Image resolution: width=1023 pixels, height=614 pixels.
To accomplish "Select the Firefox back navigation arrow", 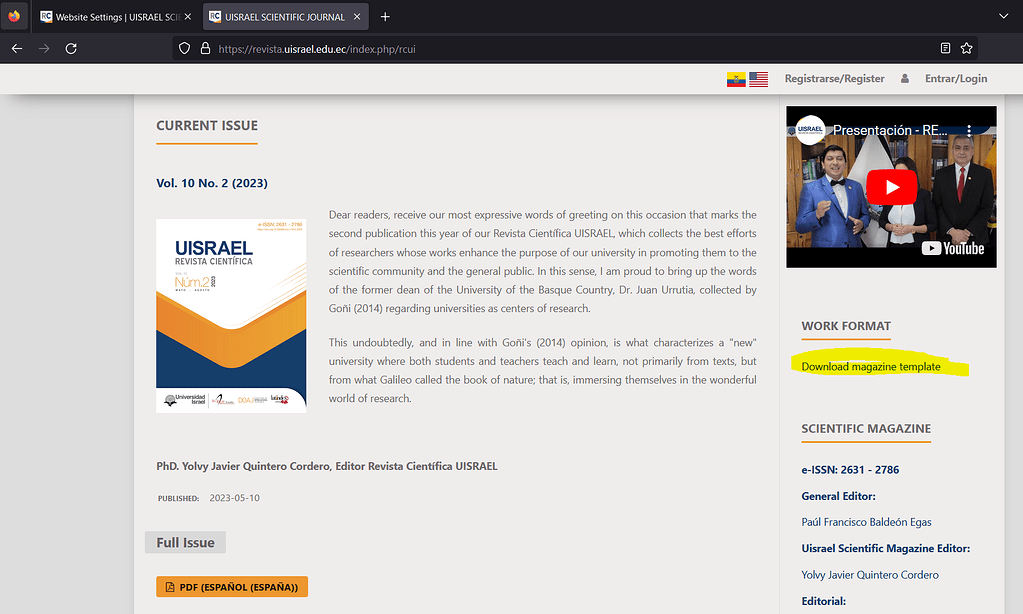I will click(16, 48).
